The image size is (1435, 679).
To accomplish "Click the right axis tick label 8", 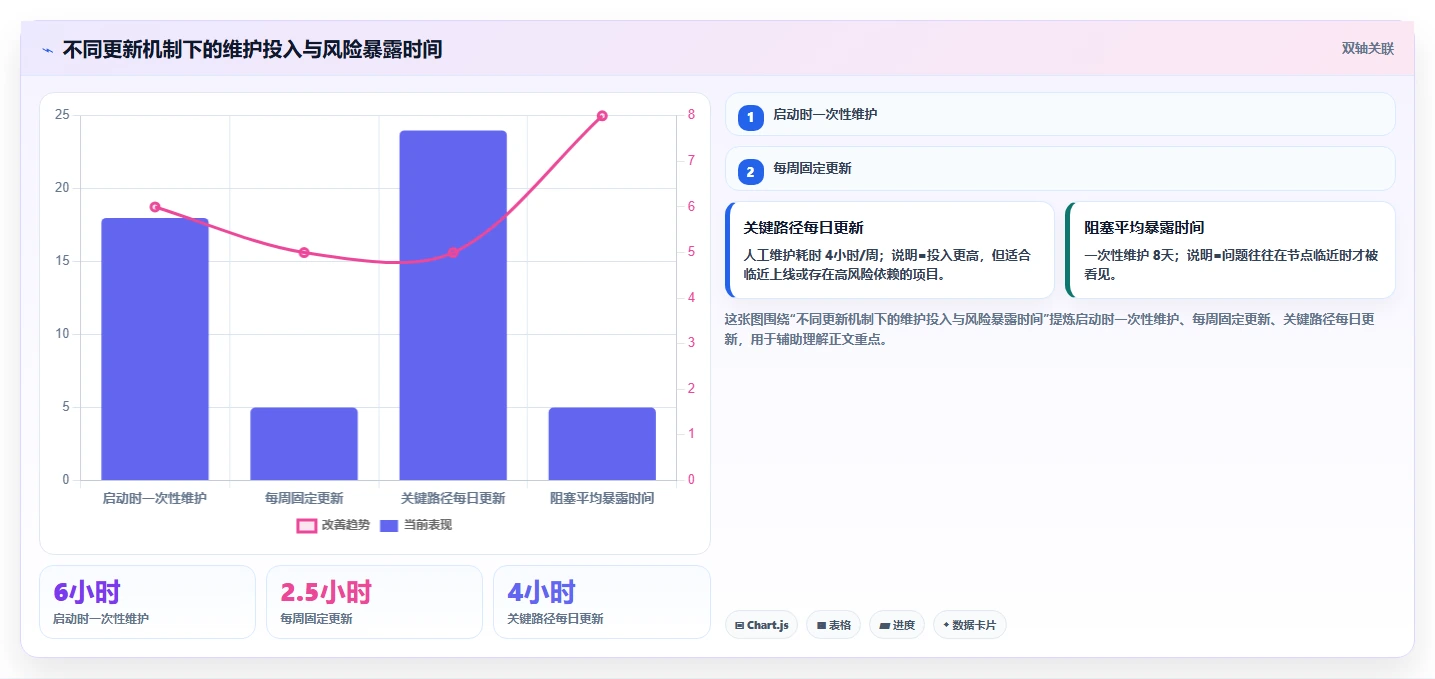I will coord(691,115).
